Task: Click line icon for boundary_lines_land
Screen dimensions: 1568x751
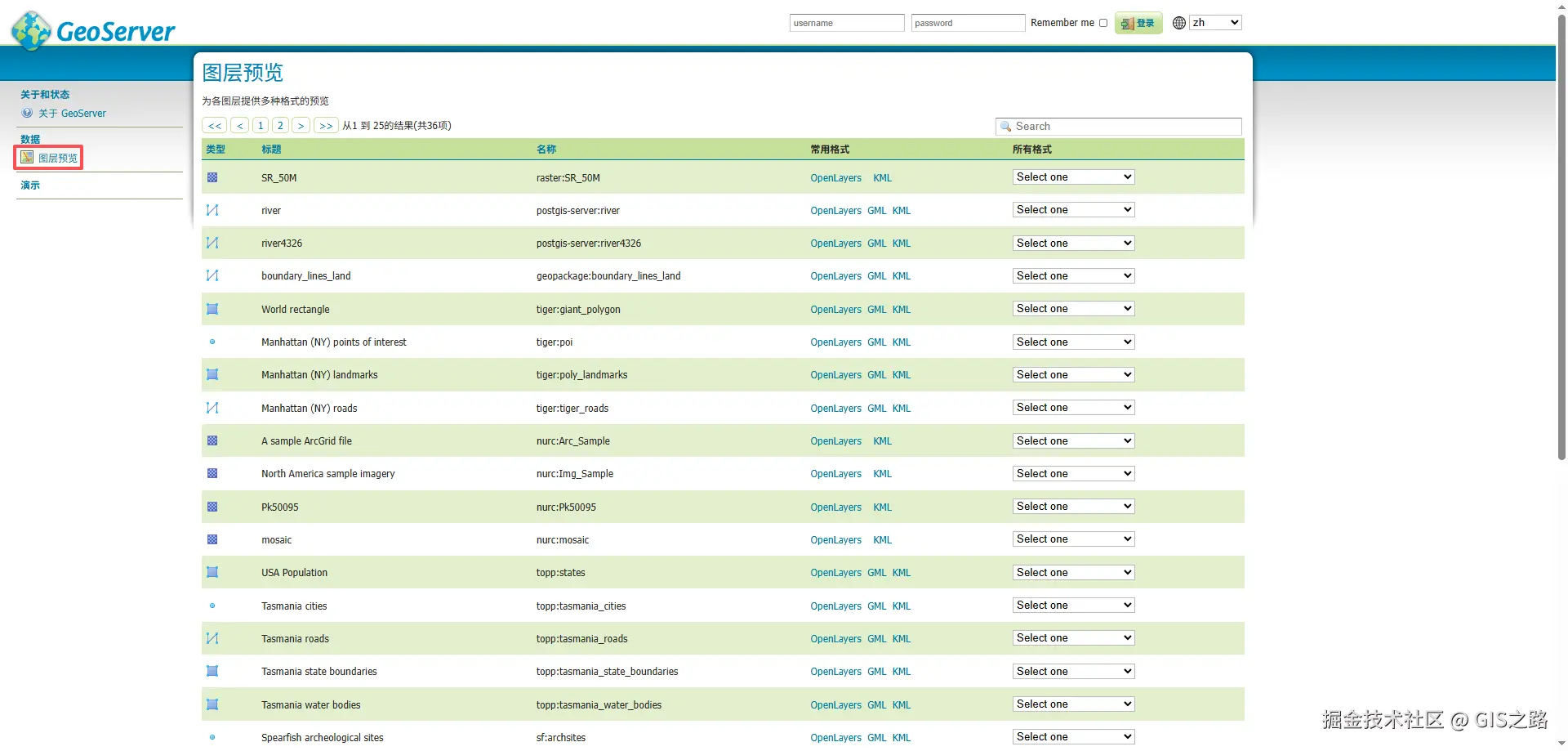Action: (212, 275)
